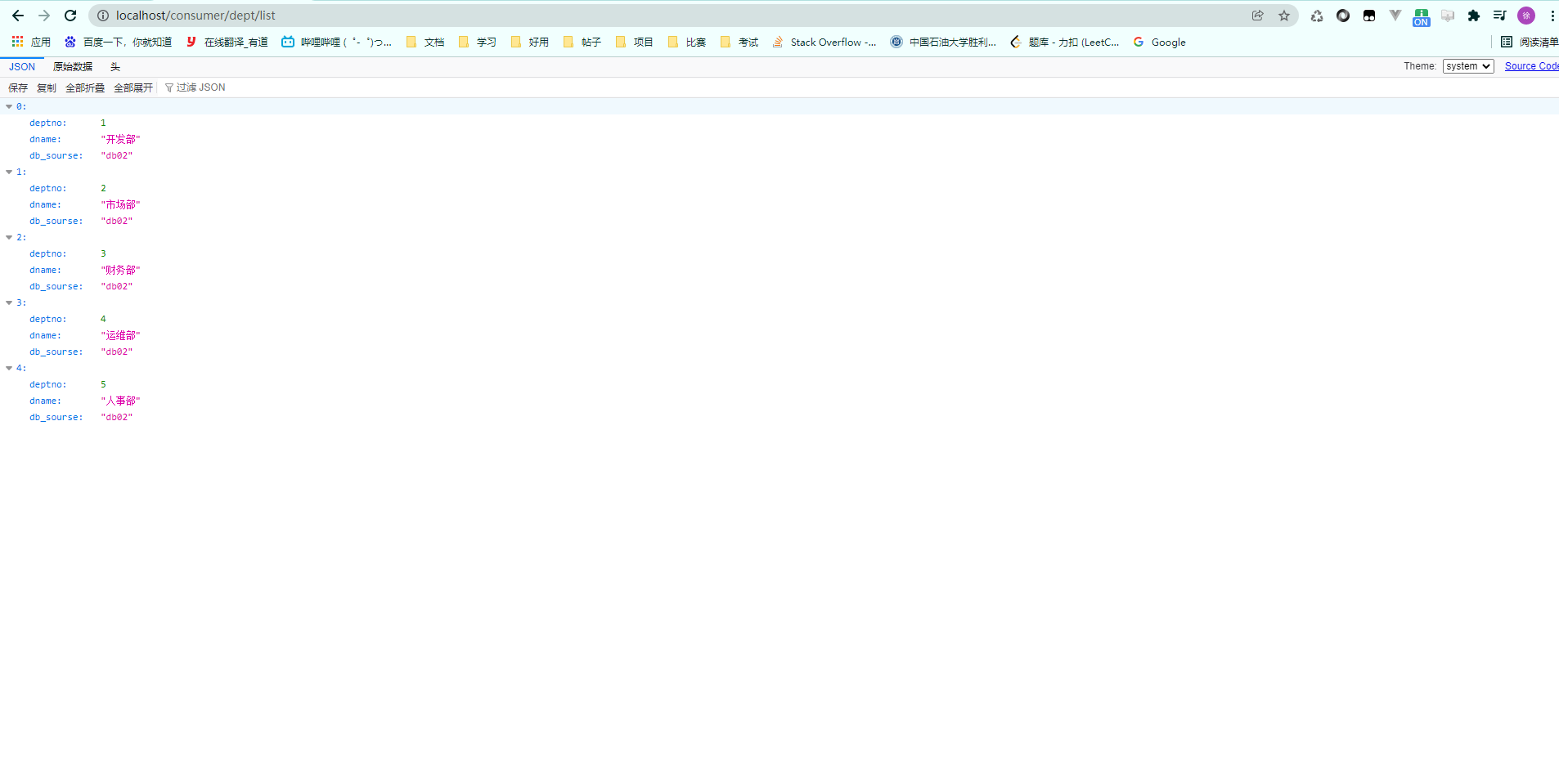Screen dimensions: 1559x784
Task: Go back to previous page
Action: (18, 16)
